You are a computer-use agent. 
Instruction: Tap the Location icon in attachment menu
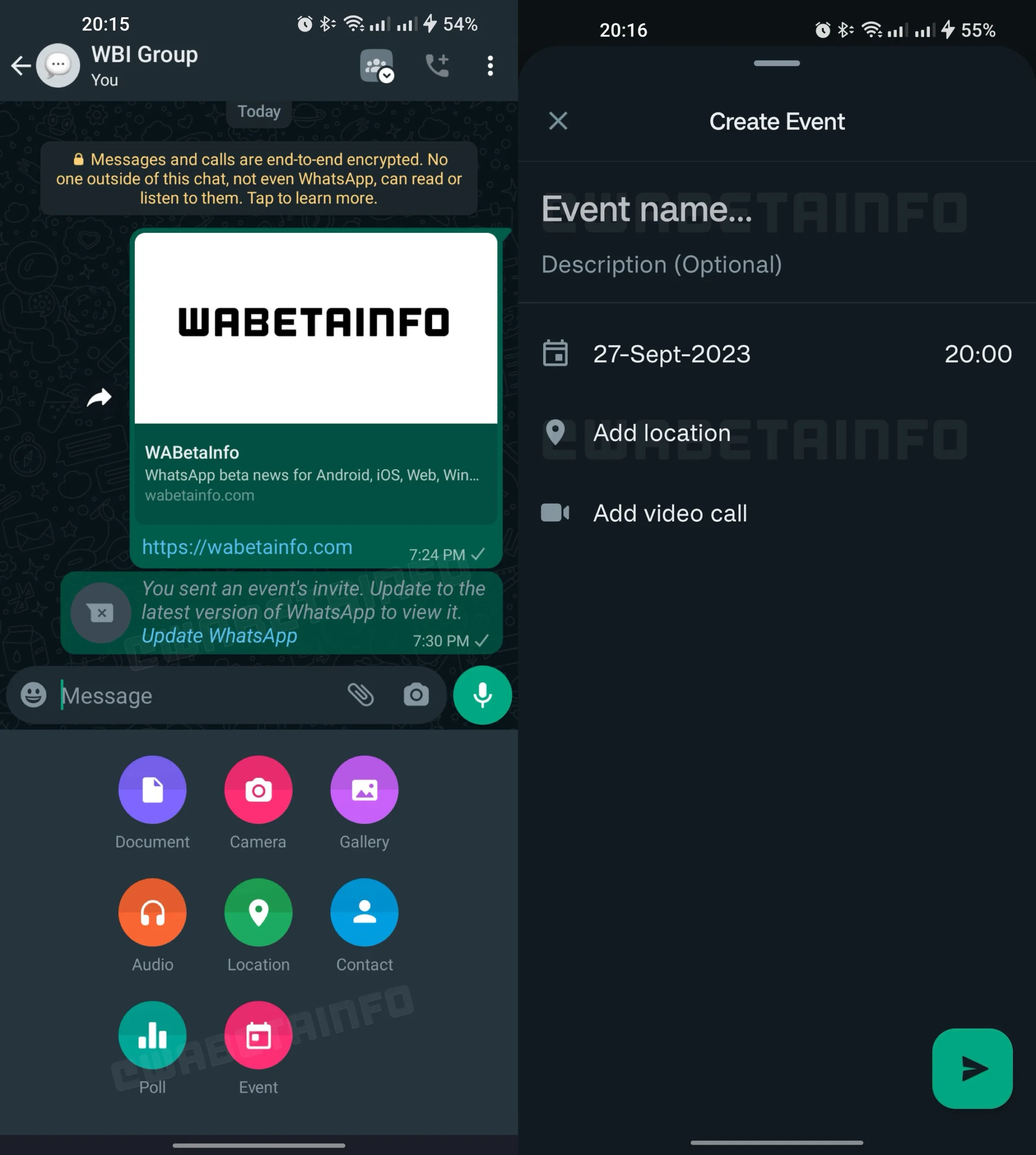(259, 912)
